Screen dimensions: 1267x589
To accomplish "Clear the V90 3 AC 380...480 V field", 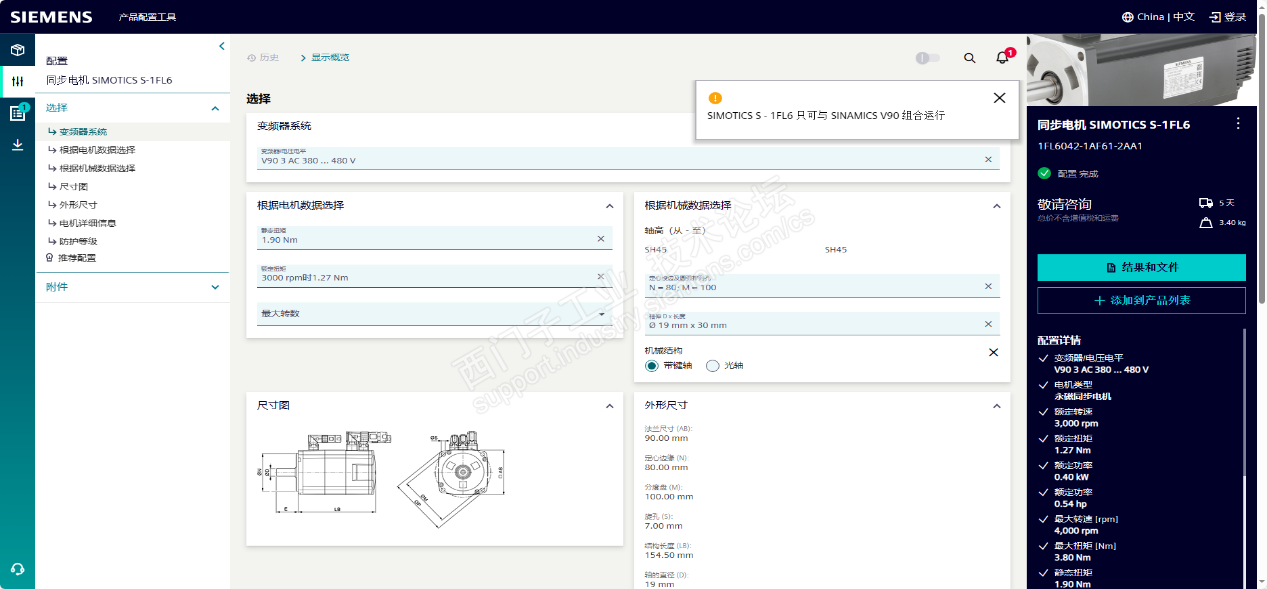I will point(988,159).
